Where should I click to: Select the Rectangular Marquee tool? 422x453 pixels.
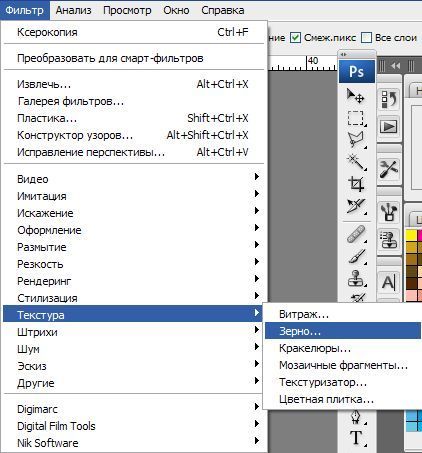coord(356,118)
